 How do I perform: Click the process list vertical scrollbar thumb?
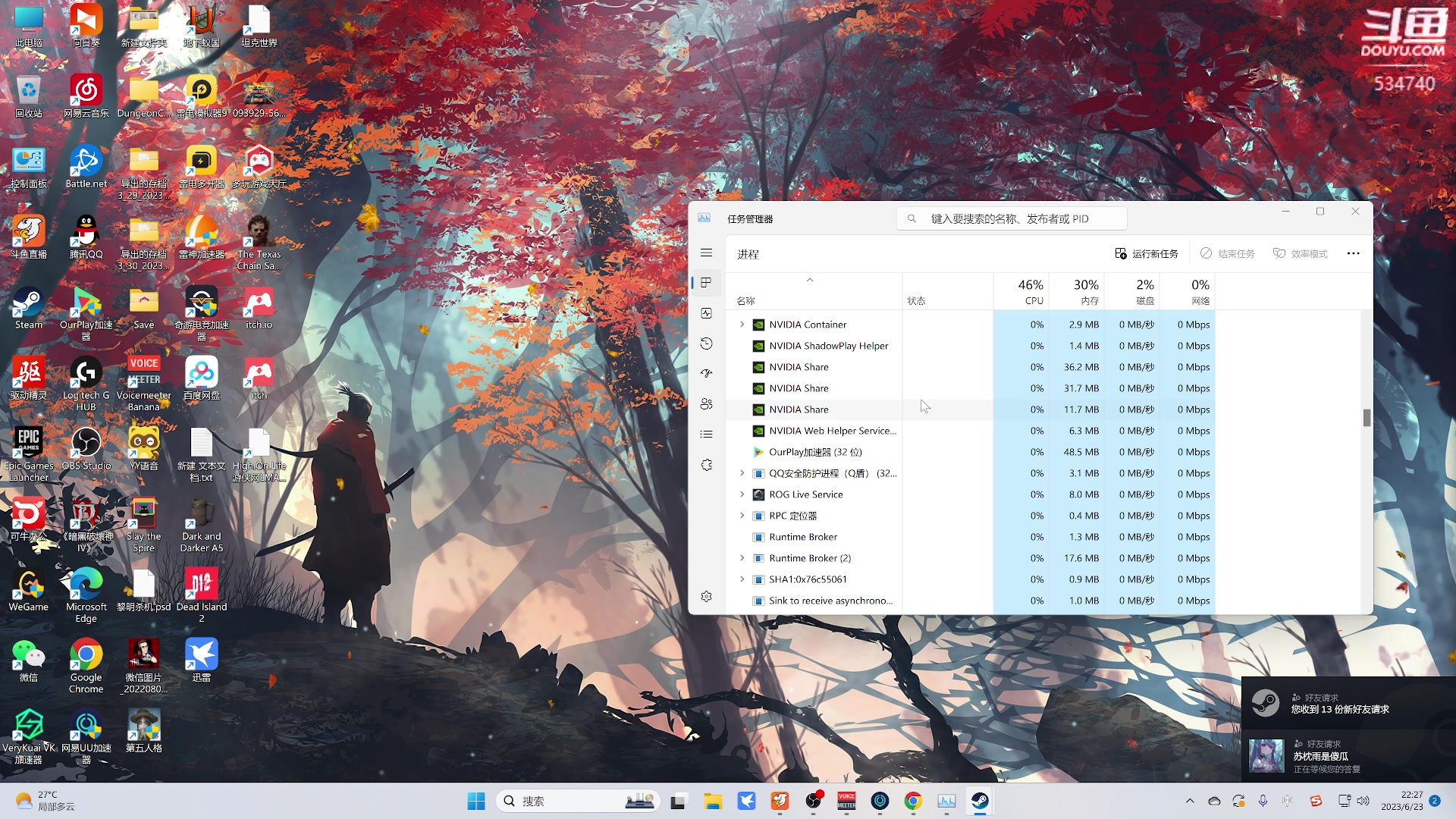1367,418
